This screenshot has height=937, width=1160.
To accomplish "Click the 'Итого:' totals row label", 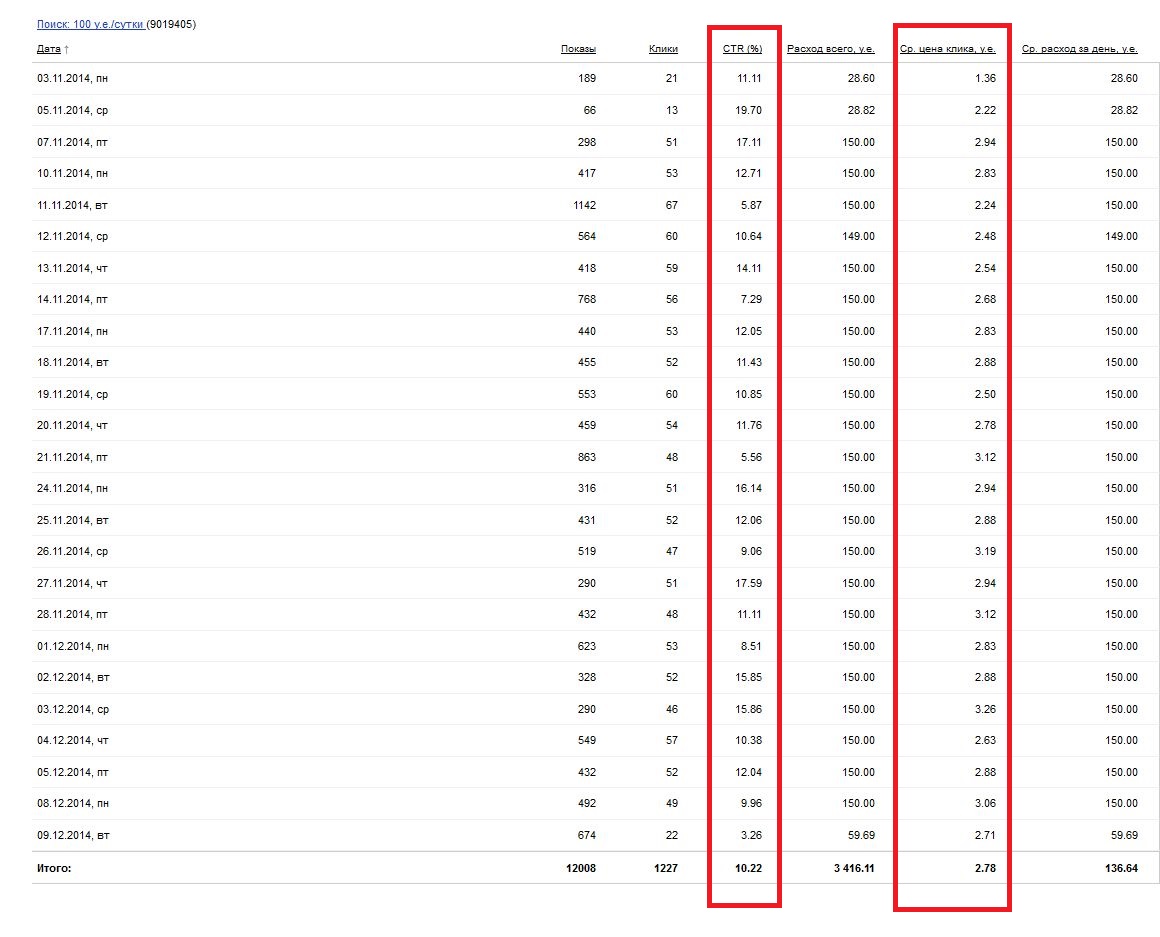I will 54,868.
